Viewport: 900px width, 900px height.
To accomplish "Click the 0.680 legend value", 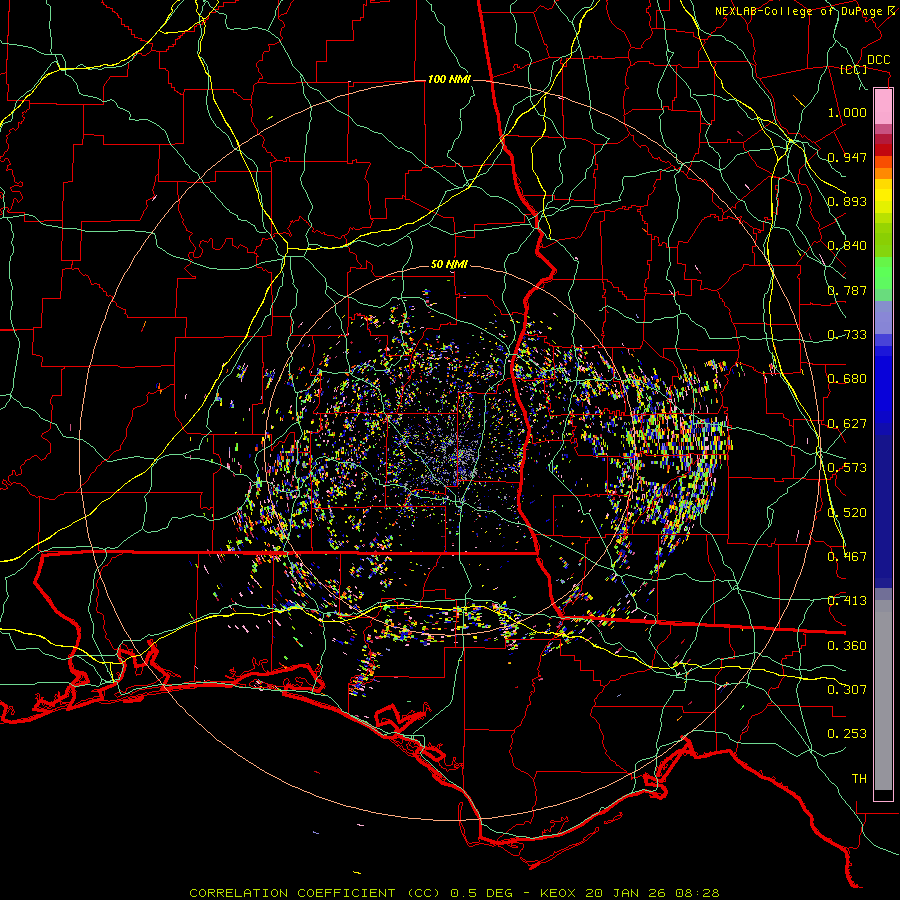I will tap(847, 379).
